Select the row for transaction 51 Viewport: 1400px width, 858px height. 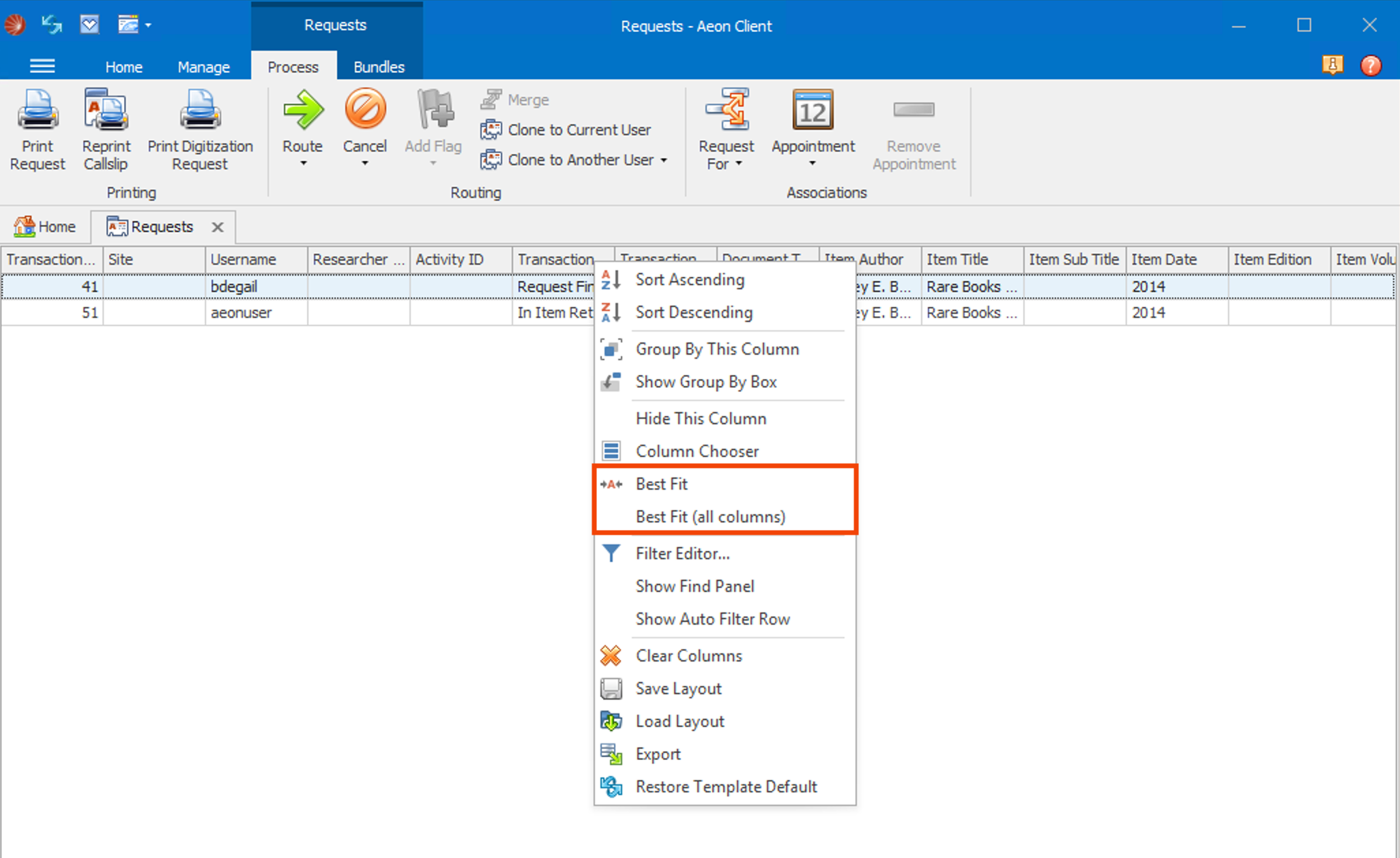pos(273,312)
